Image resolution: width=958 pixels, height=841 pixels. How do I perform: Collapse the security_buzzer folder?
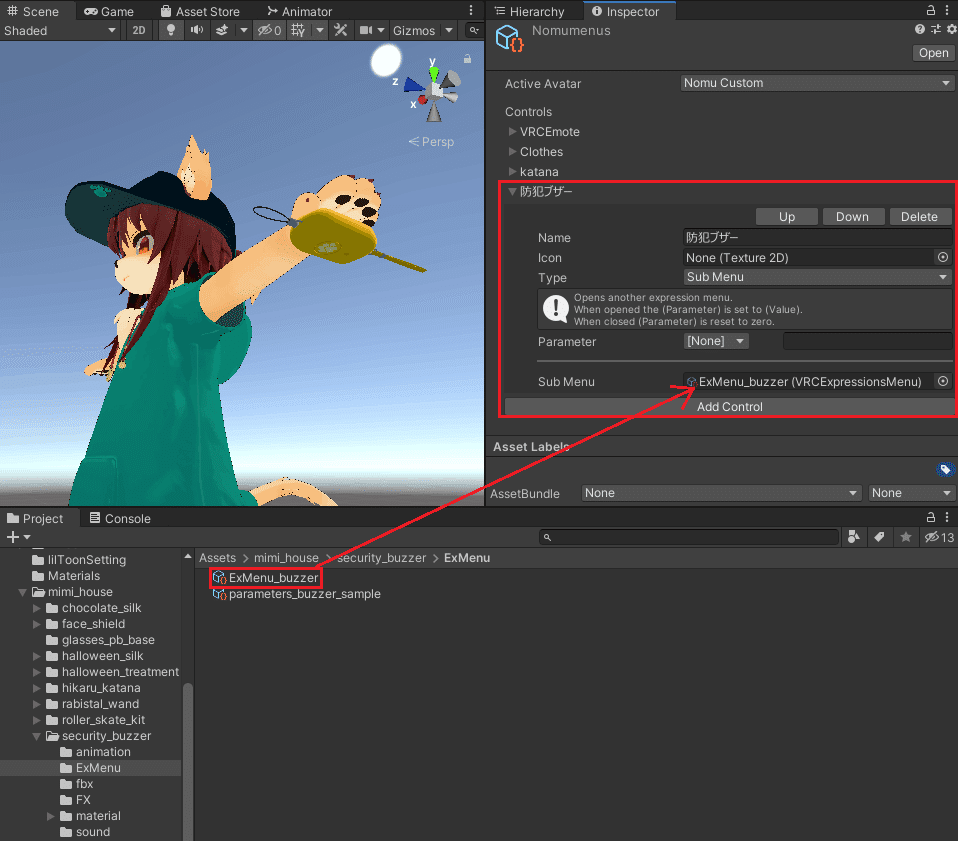click(x=37, y=736)
